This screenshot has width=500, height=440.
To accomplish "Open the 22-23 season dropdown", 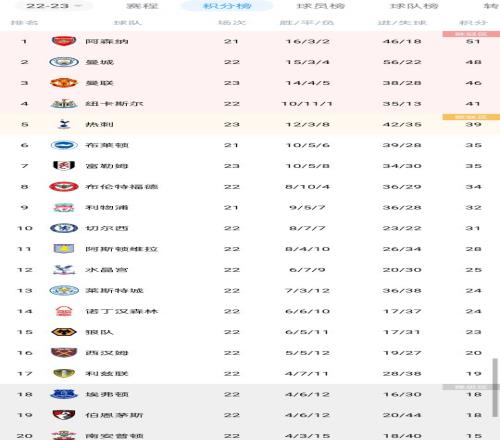I will 54,6.
